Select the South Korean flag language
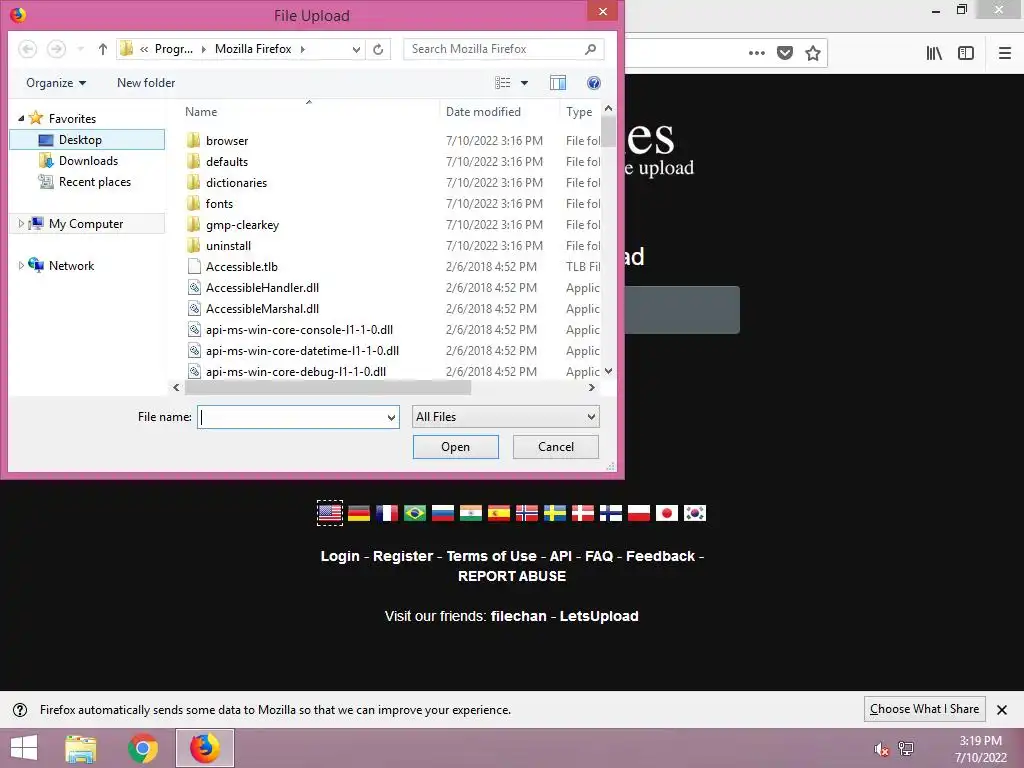1024x768 pixels. (x=695, y=513)
